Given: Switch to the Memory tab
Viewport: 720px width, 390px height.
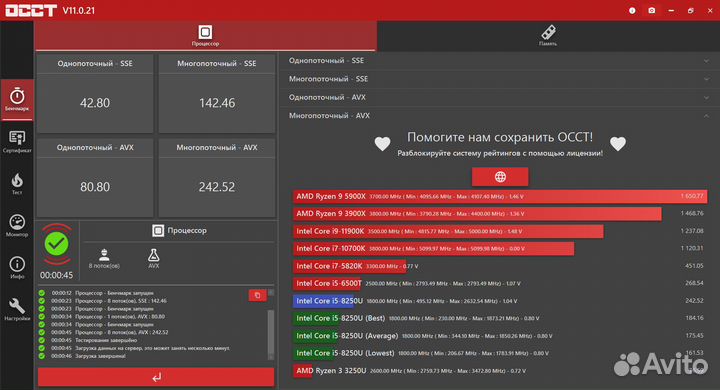Looking at the screenshot, I should 548,35.
